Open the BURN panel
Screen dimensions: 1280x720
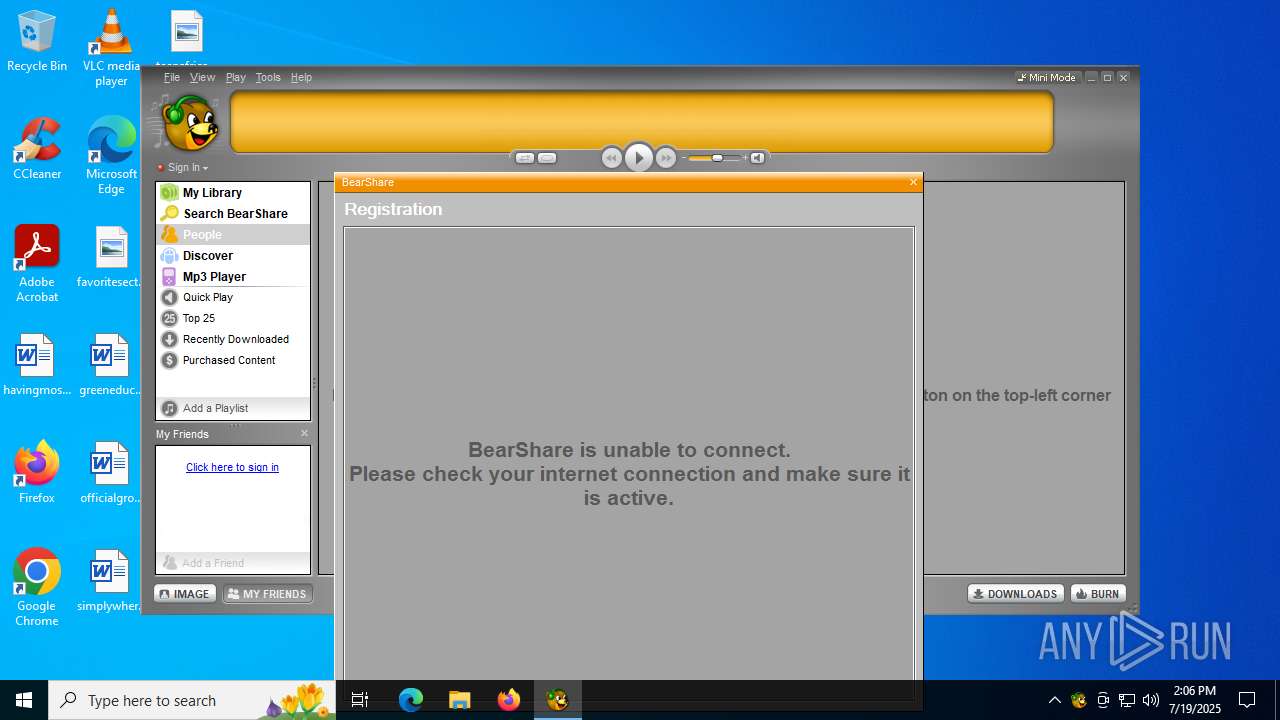1098,594
